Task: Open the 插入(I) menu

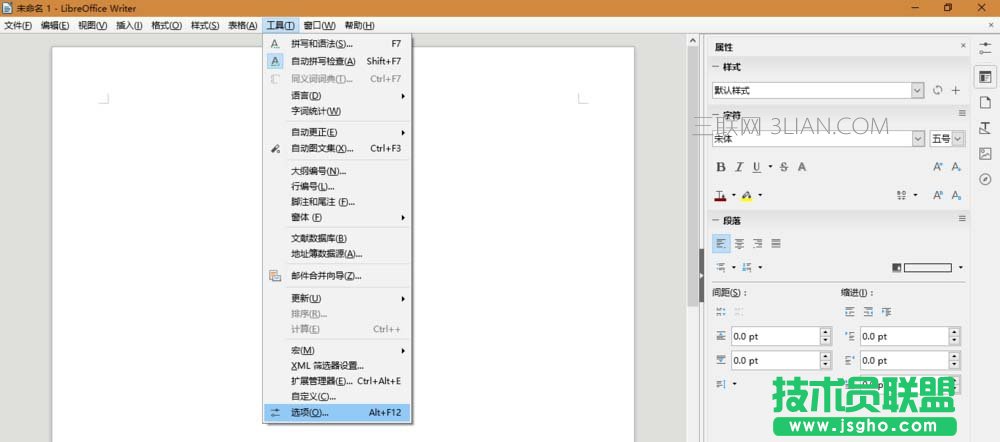Action: pos(129,26)
